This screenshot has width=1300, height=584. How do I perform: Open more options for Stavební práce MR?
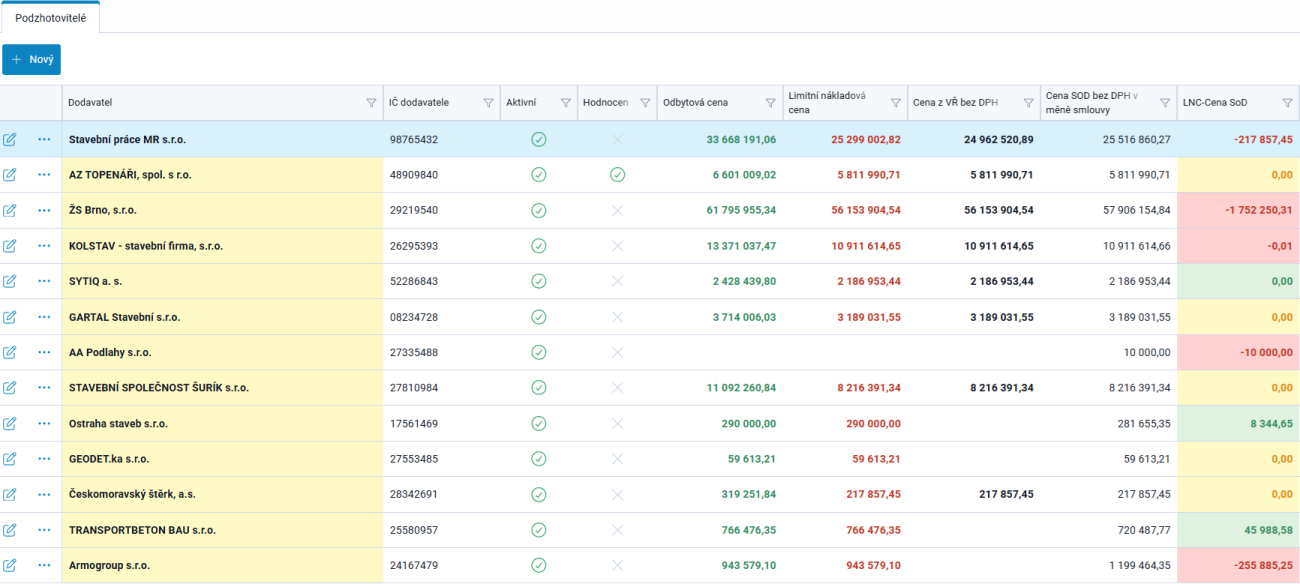tap(44, 139)
